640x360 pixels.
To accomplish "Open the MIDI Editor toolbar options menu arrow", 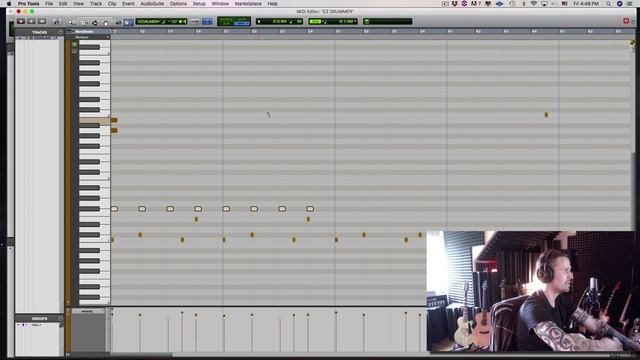I will (x=633, y=21).
